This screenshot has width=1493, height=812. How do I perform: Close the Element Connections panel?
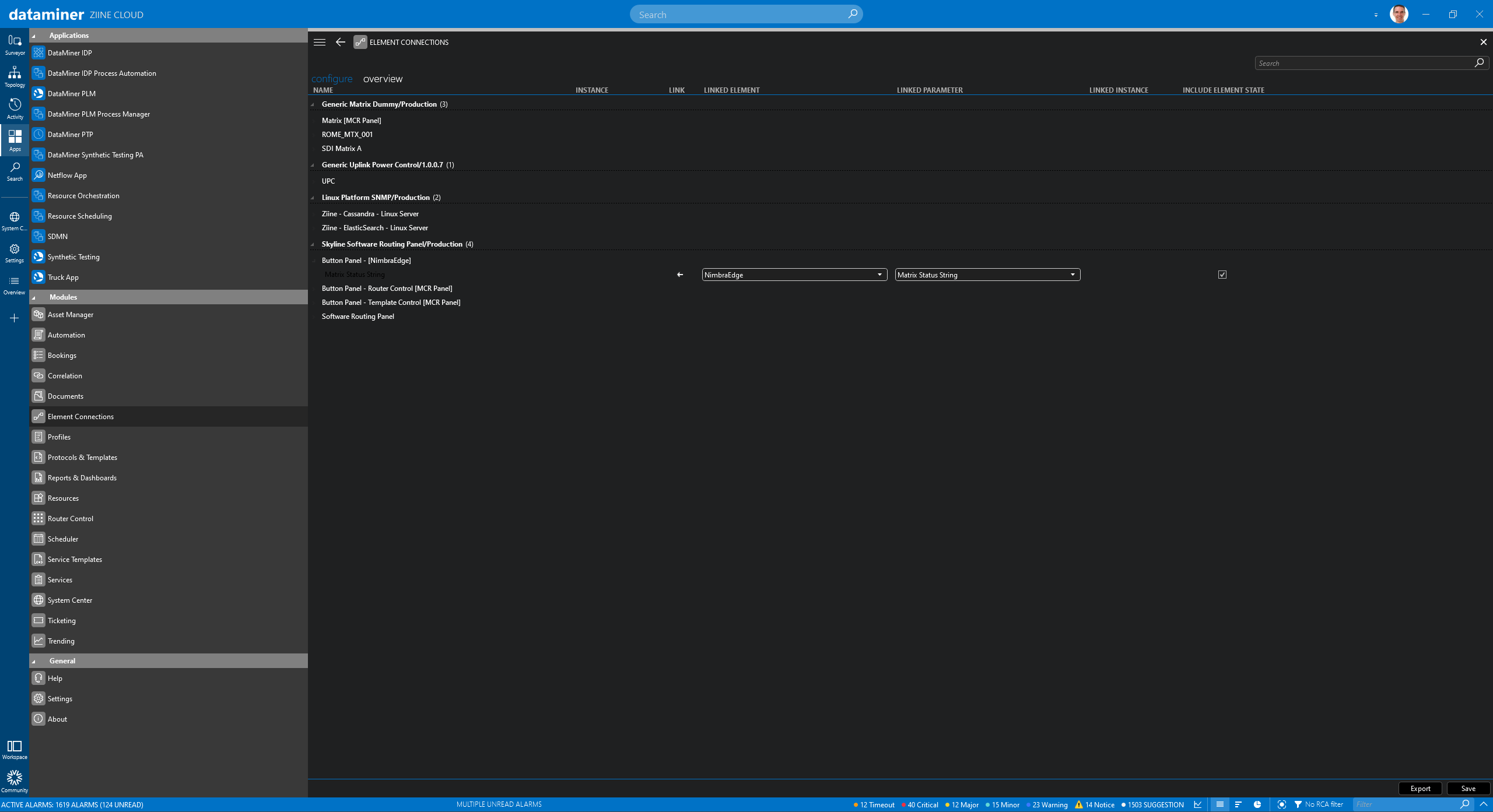[1483, 42]
